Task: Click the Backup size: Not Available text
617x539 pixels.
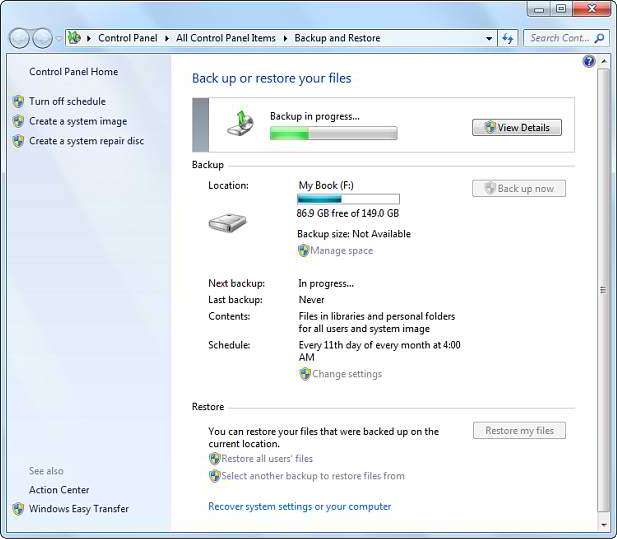Action: [354, 234]
